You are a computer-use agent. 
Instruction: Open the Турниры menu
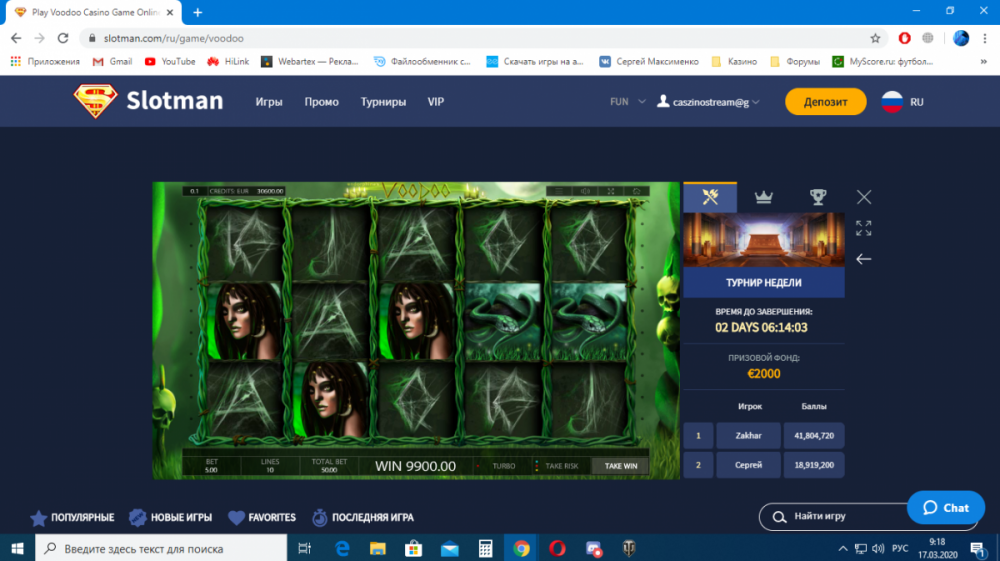[383, 102]
